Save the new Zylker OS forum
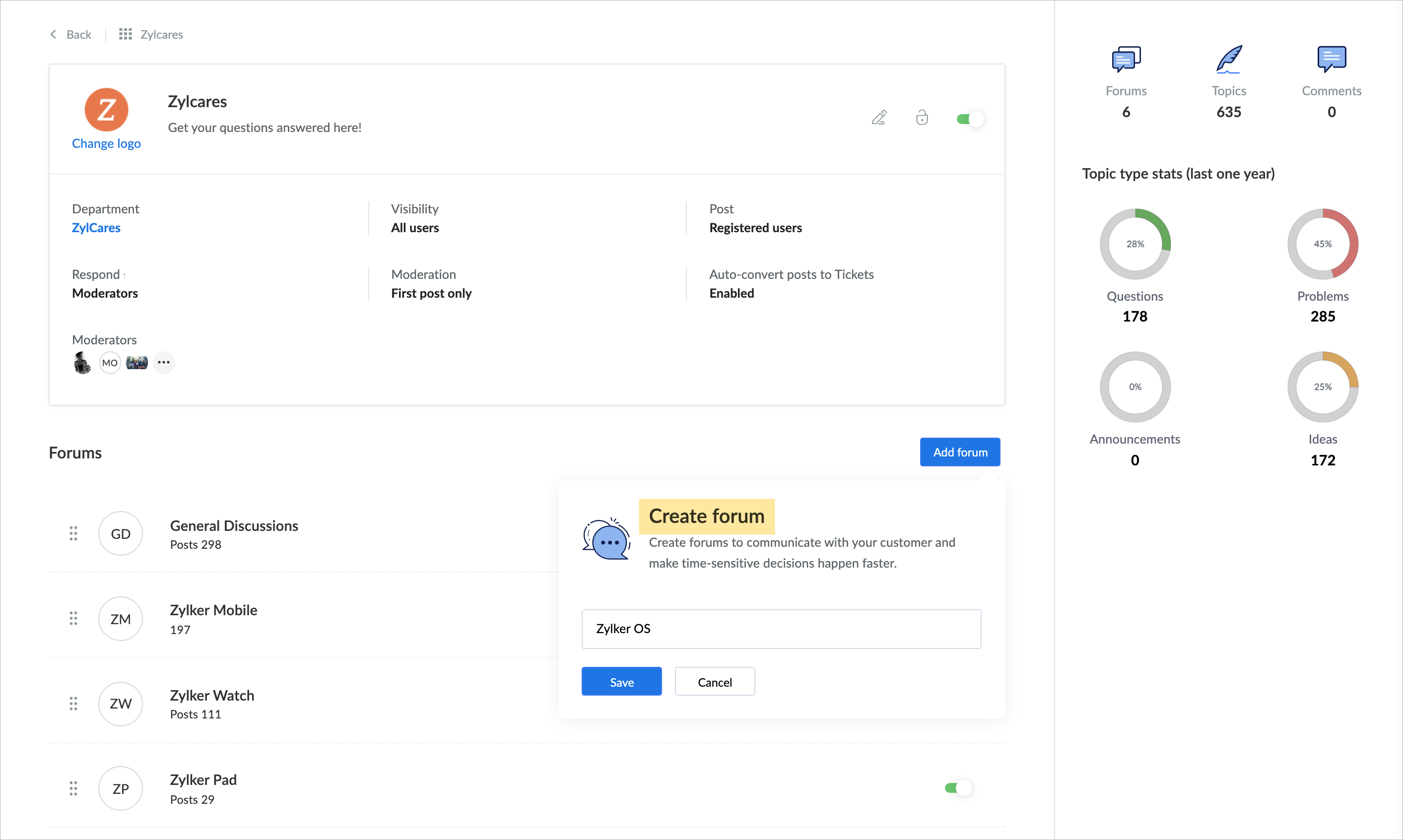This screenshot has width=1403, height=840. (621, 682)
